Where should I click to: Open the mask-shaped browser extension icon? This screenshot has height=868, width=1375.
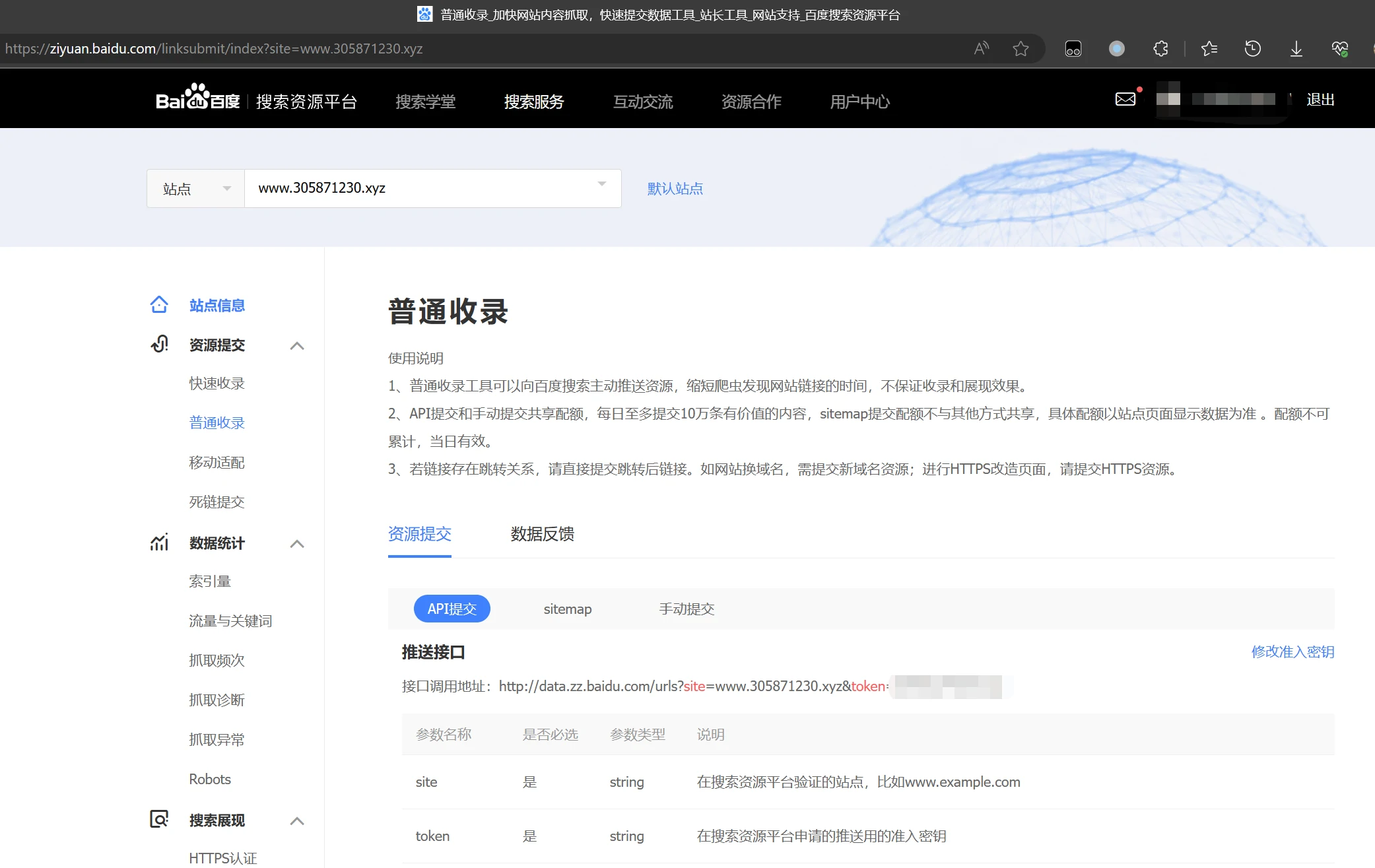[x=1073, y=48]
